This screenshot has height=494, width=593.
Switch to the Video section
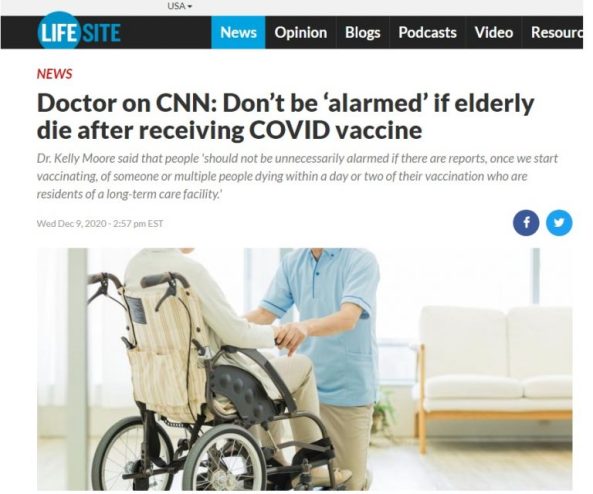pyautogui.click(x=494, y=33)
